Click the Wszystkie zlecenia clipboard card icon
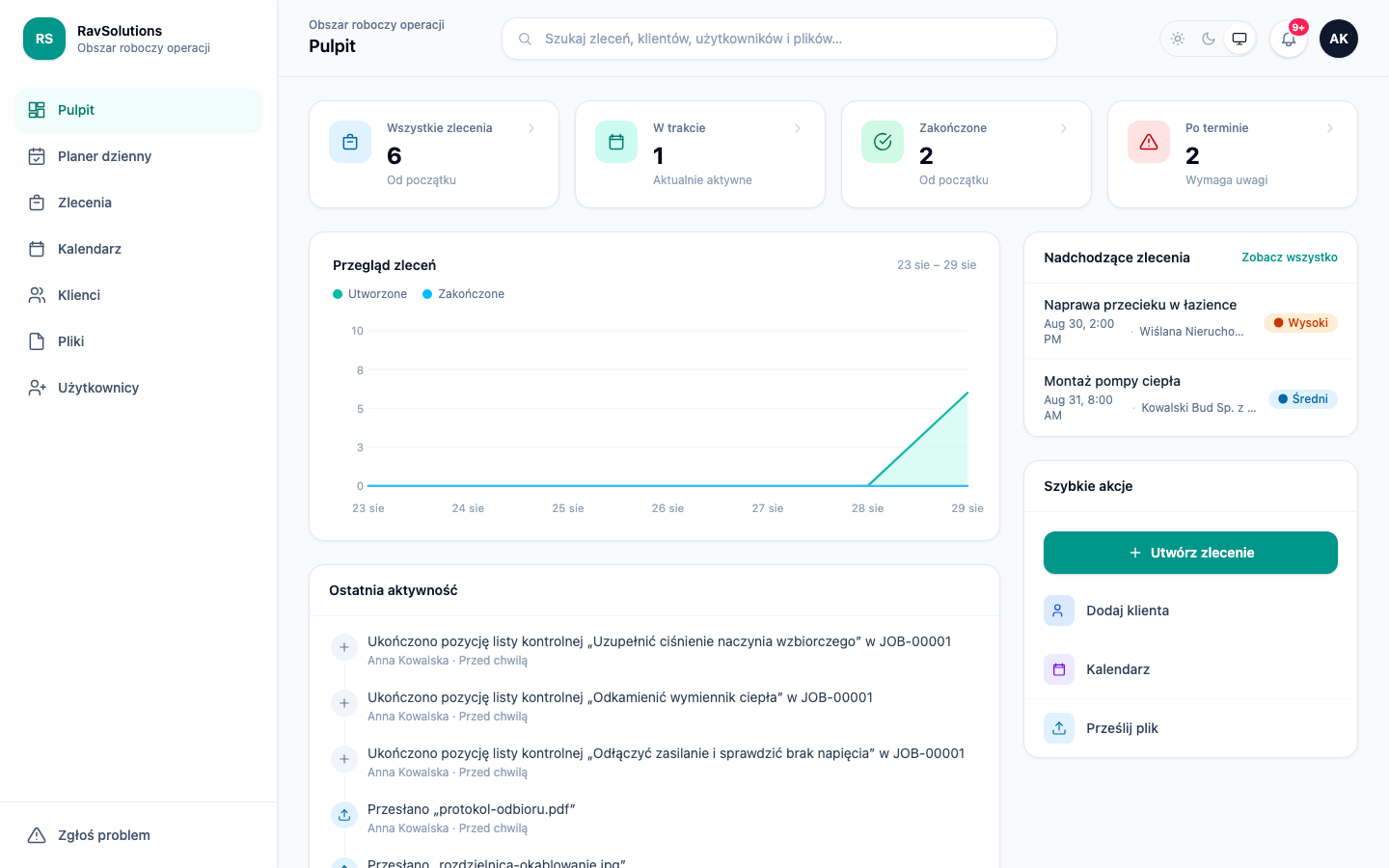Screen dimensions: 1389x868 click(x=350, y=142)
